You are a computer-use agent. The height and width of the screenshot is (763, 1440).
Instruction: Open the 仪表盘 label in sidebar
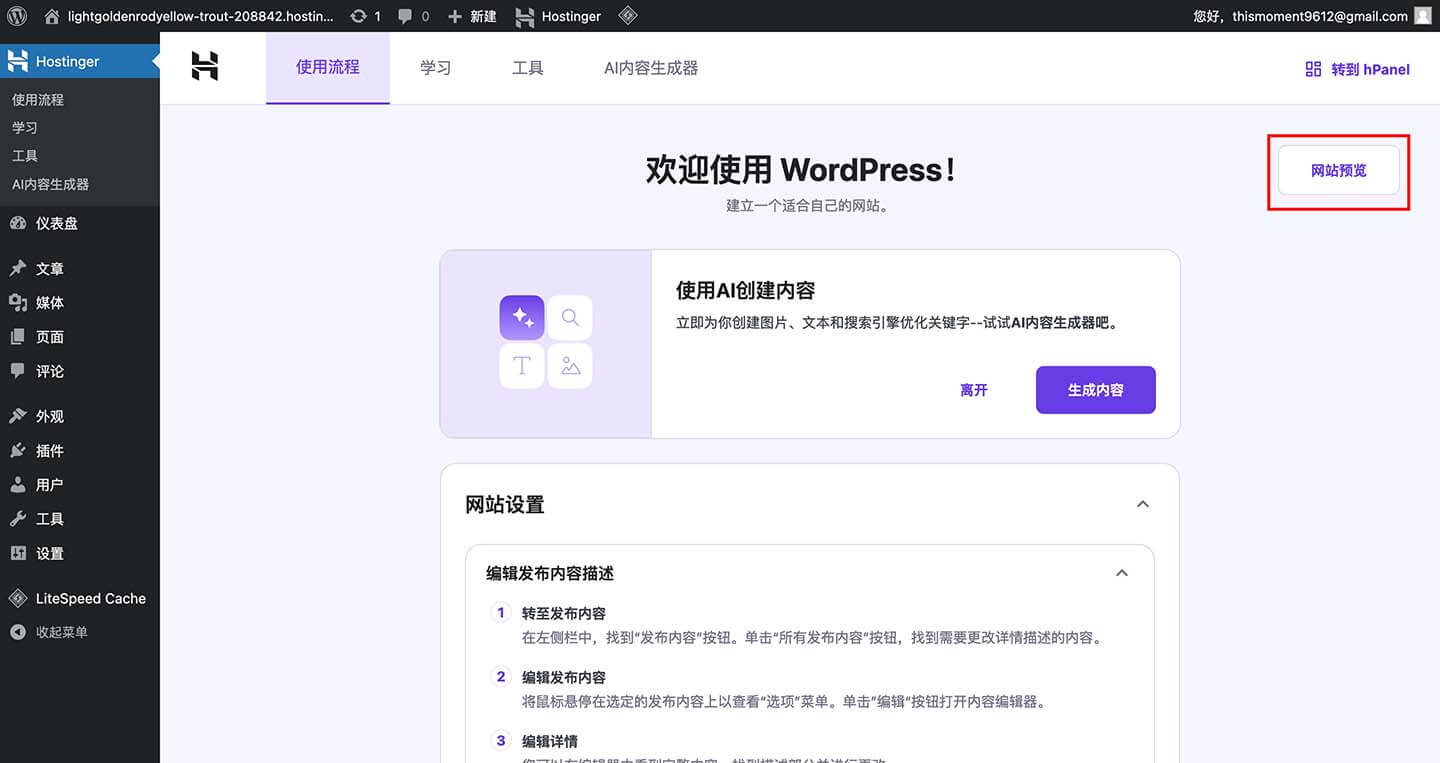tap(57, 223)
